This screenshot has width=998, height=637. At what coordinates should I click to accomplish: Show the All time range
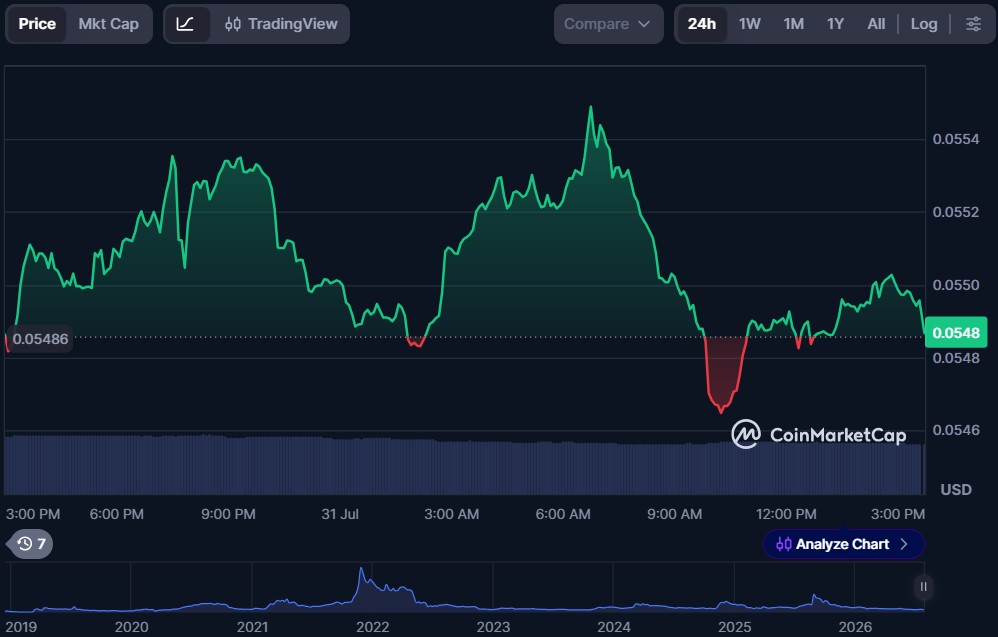876,24
